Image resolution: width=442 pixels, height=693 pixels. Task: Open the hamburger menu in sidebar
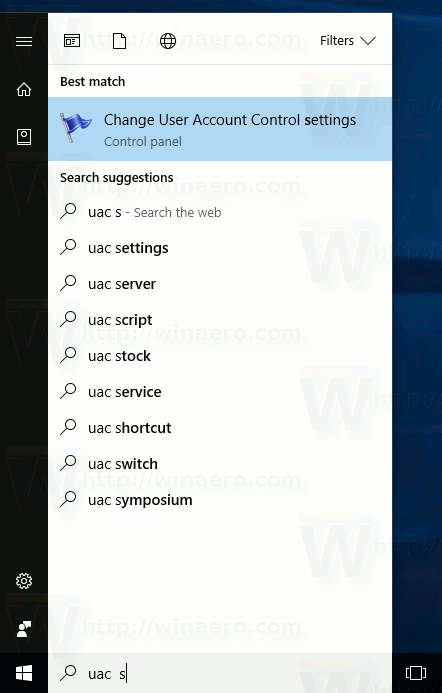click(24, 42)
